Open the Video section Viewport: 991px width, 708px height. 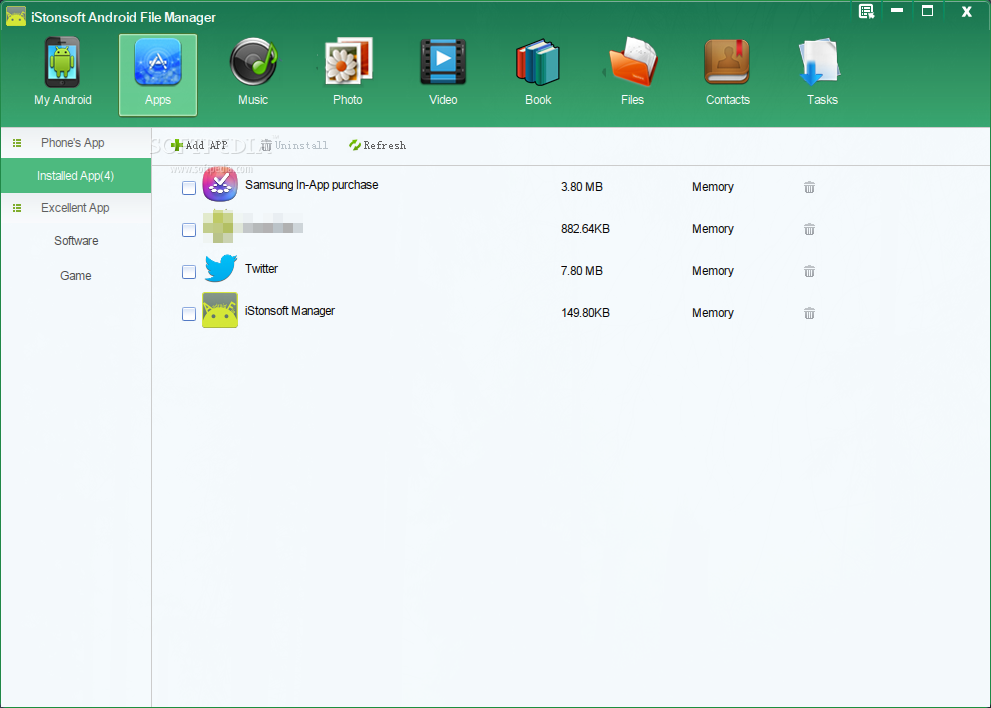(443, 72)
